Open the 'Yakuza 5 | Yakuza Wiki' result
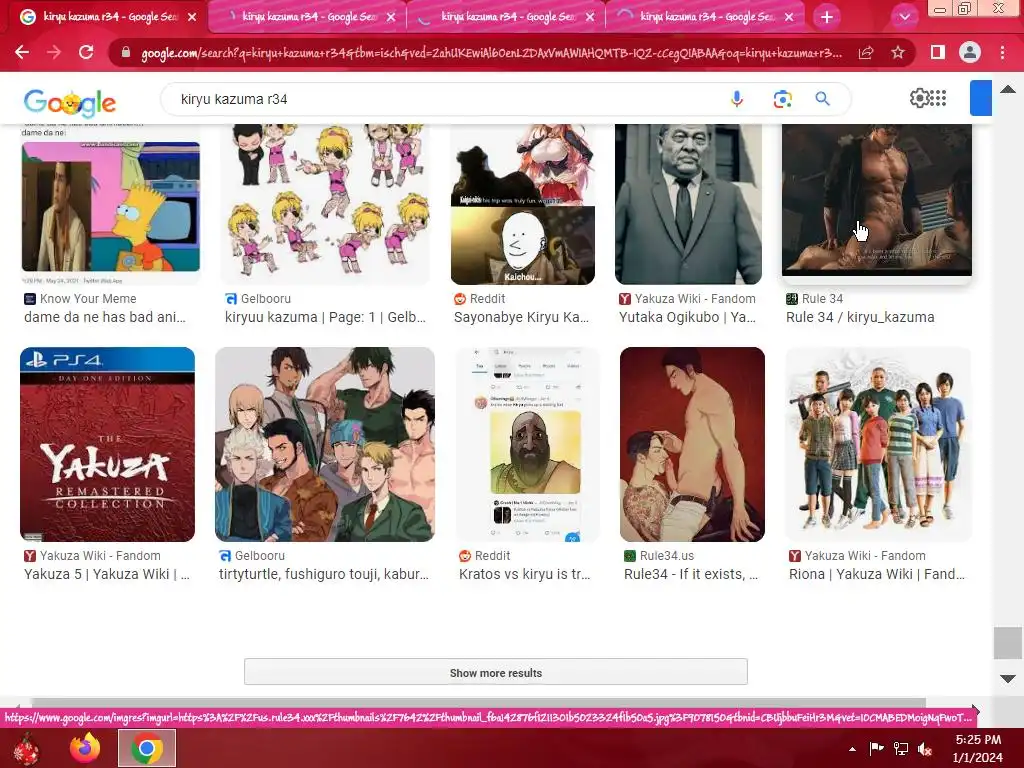 [x=107, y=575]
